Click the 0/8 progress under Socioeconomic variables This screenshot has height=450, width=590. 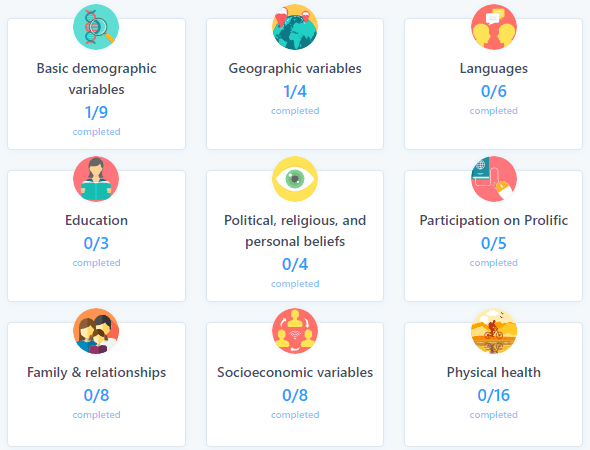coord(295,395)
